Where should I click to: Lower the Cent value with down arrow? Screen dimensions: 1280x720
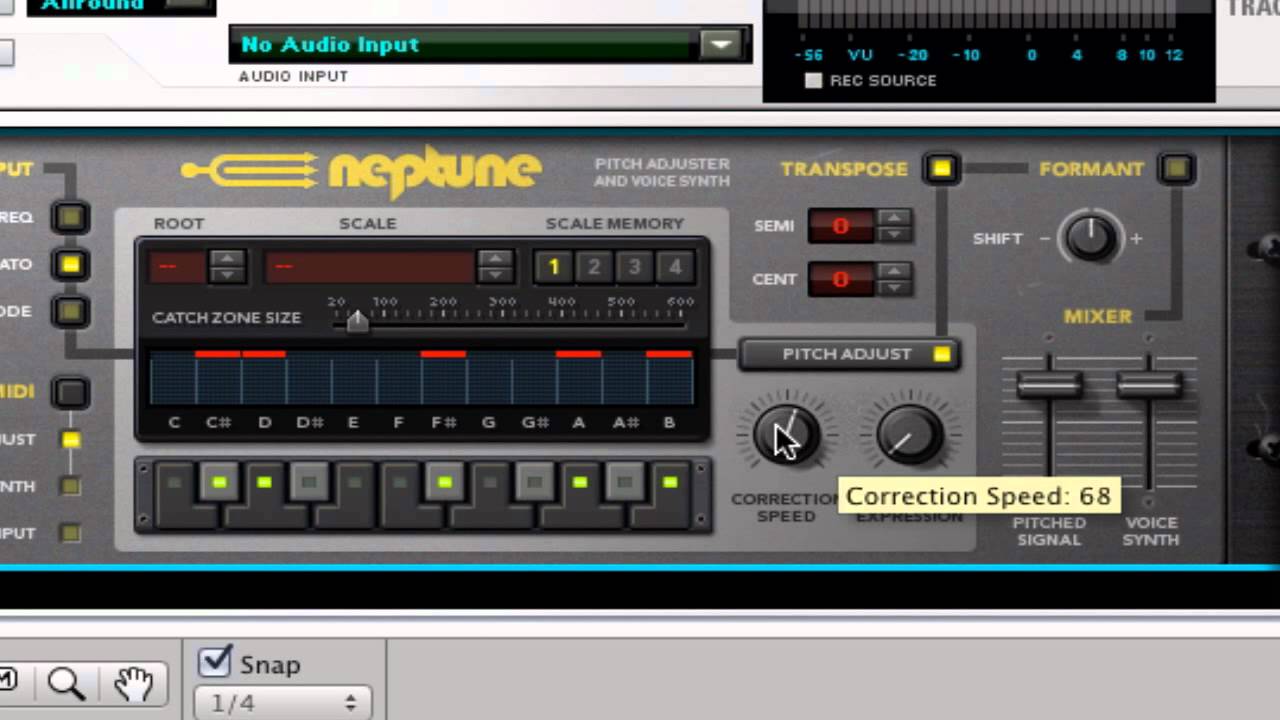click(x=895, y=287)
